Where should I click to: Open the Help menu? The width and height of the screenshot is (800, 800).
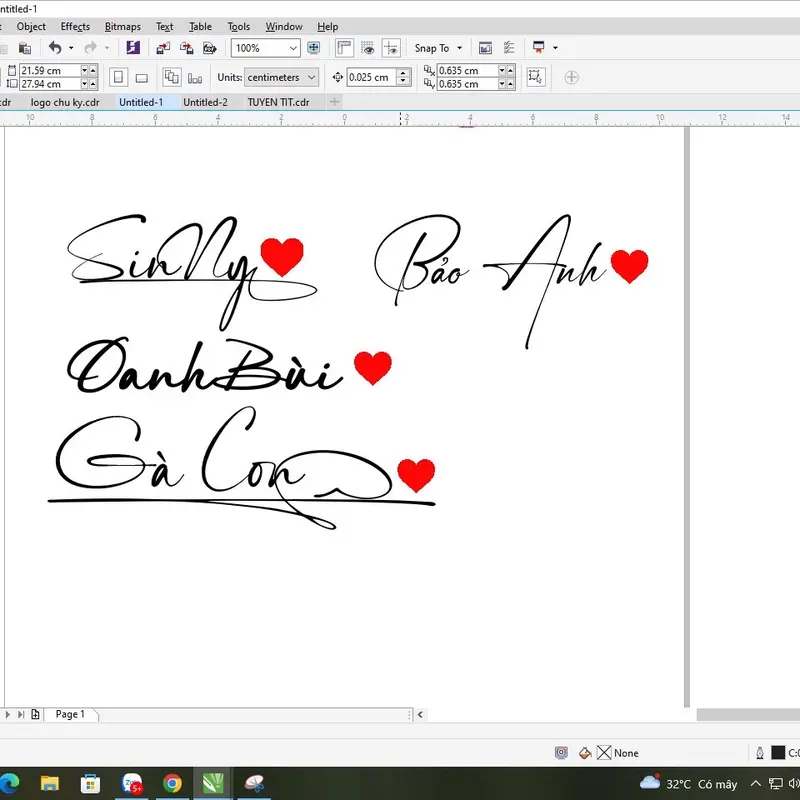tap(328, 27)
